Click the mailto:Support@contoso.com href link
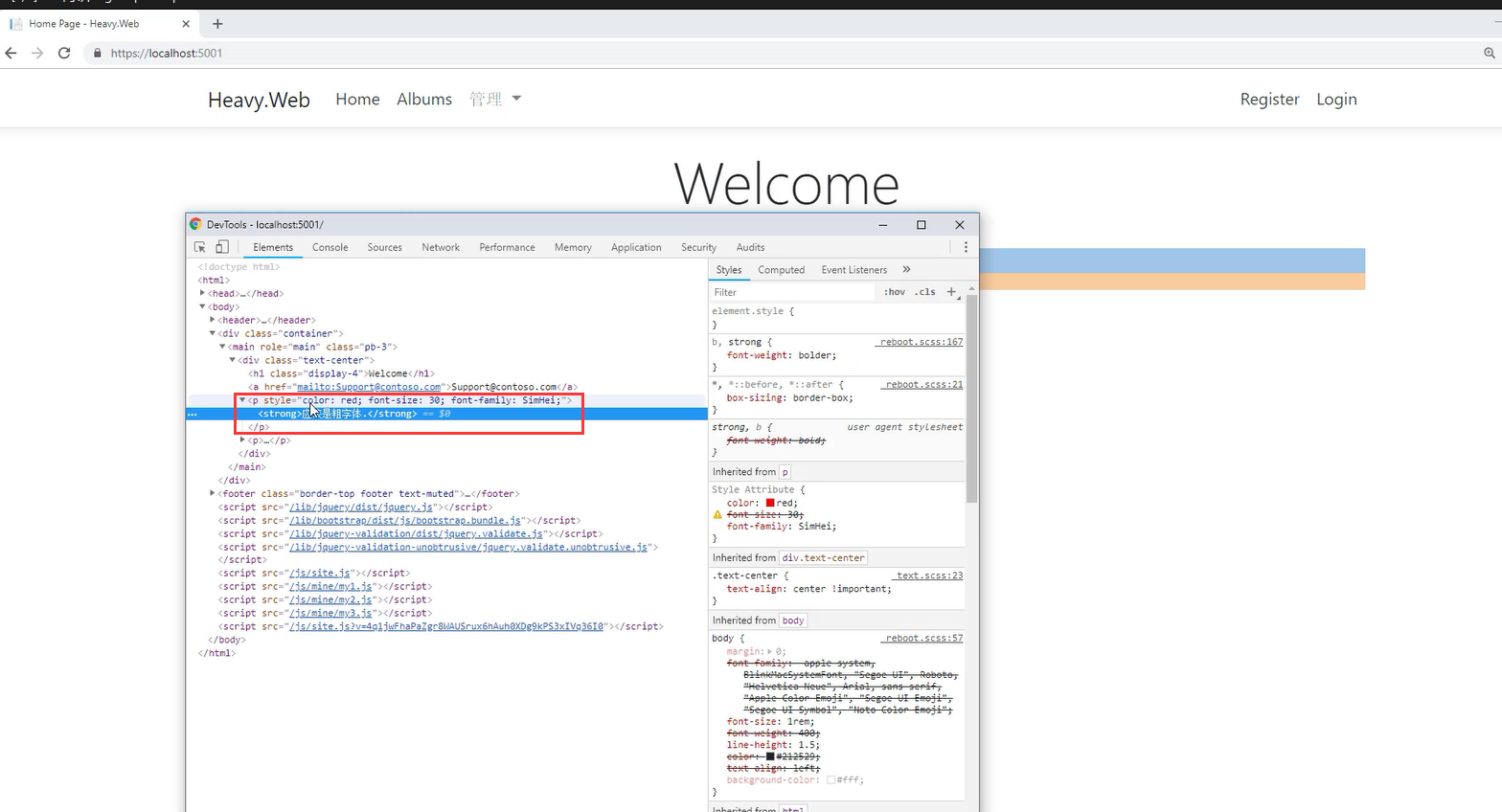This screenshot has height=812, width=1502. [x=369, y=387]
